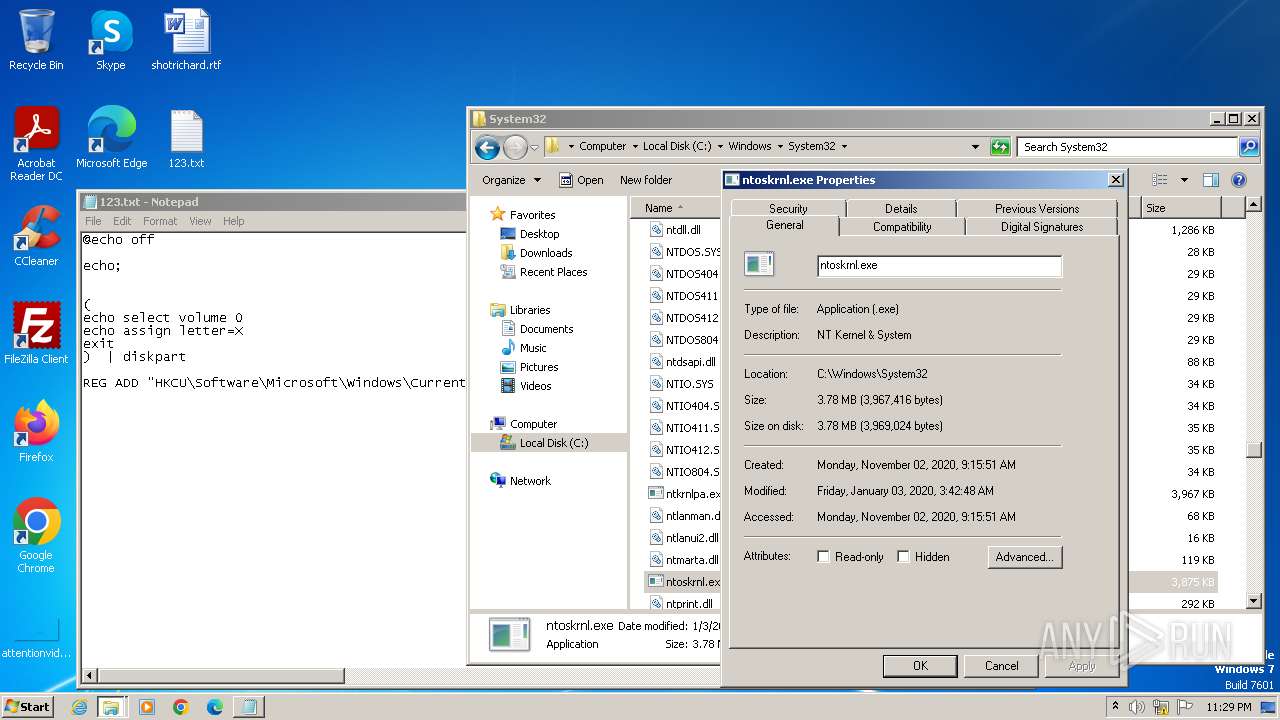Open the FileZilla Client shortcut
Viewport: 1280px width, 720px height.
pos(36,334)
